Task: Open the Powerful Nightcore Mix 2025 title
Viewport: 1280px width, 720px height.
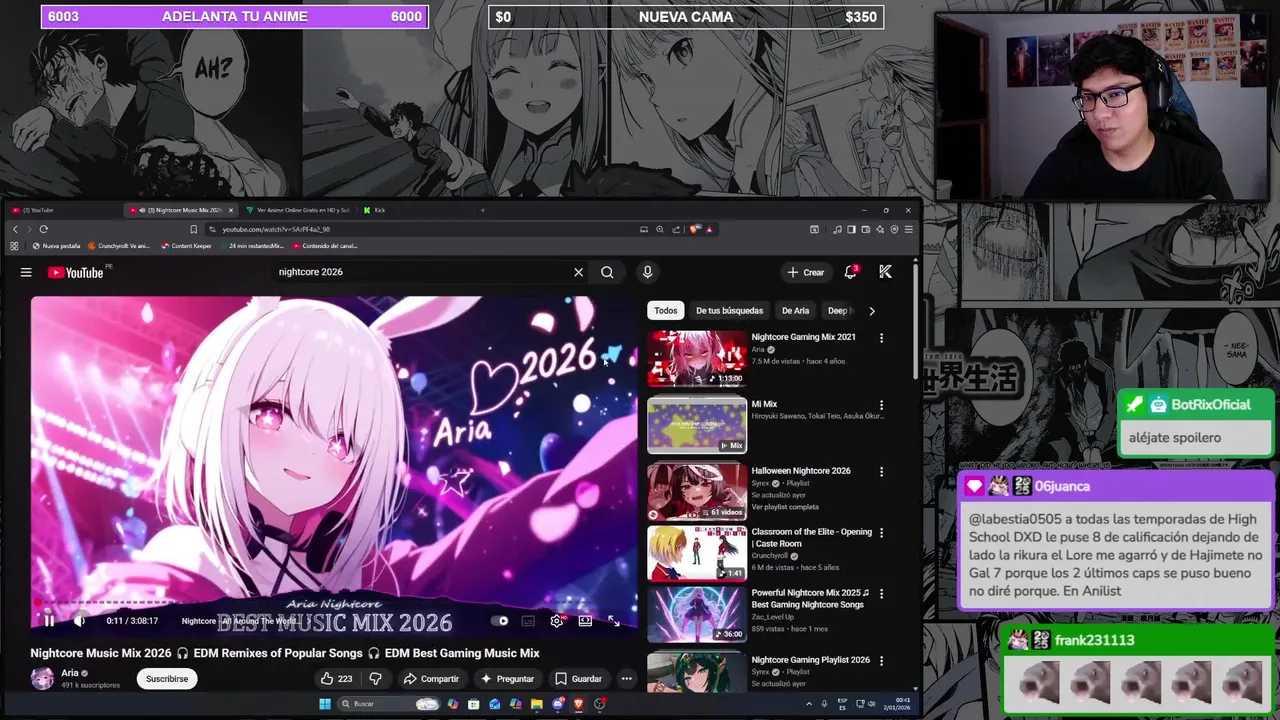Action: tap(809, 599)
